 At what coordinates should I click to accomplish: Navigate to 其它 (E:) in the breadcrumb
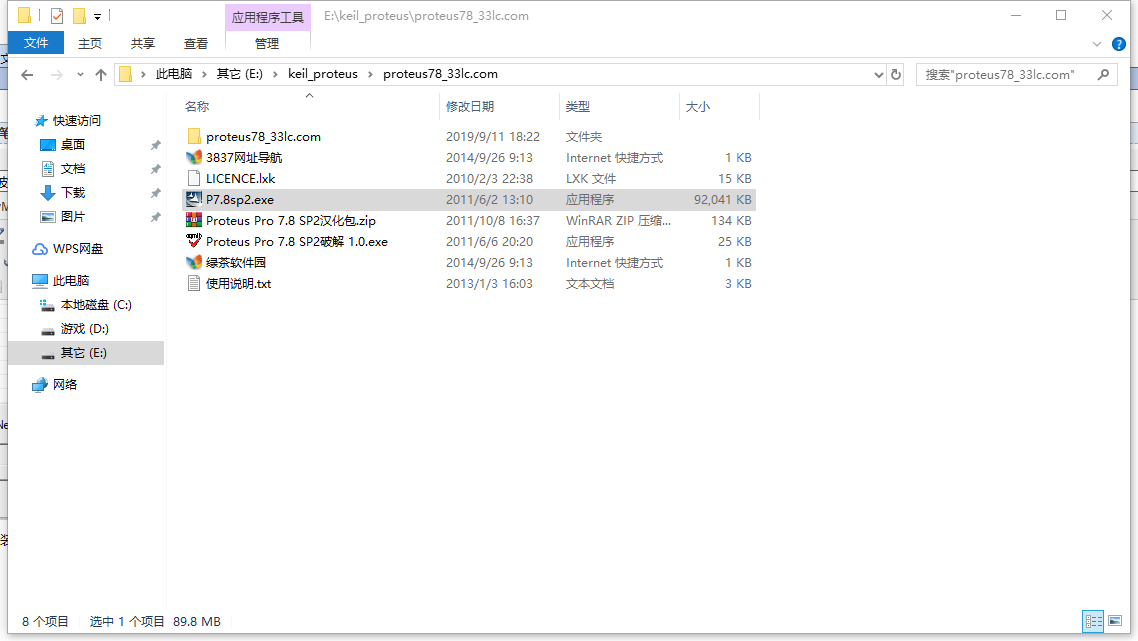click(240, 74)
